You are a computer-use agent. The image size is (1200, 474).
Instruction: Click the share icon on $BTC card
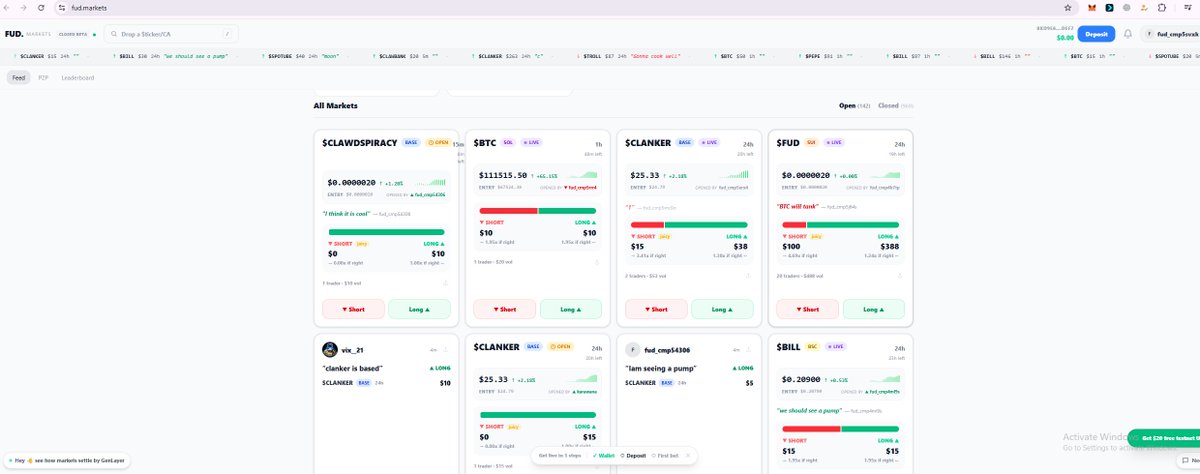(x=597, y=263)
